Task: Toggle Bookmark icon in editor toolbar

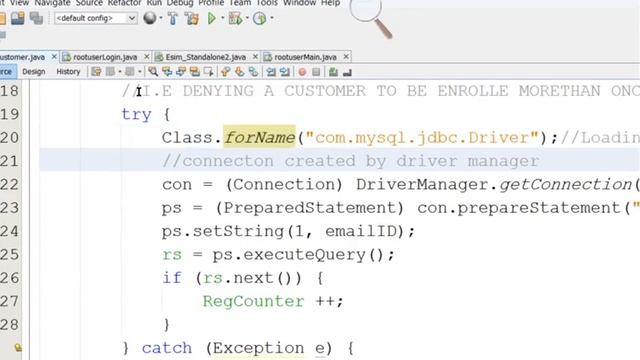Action: 253,72
